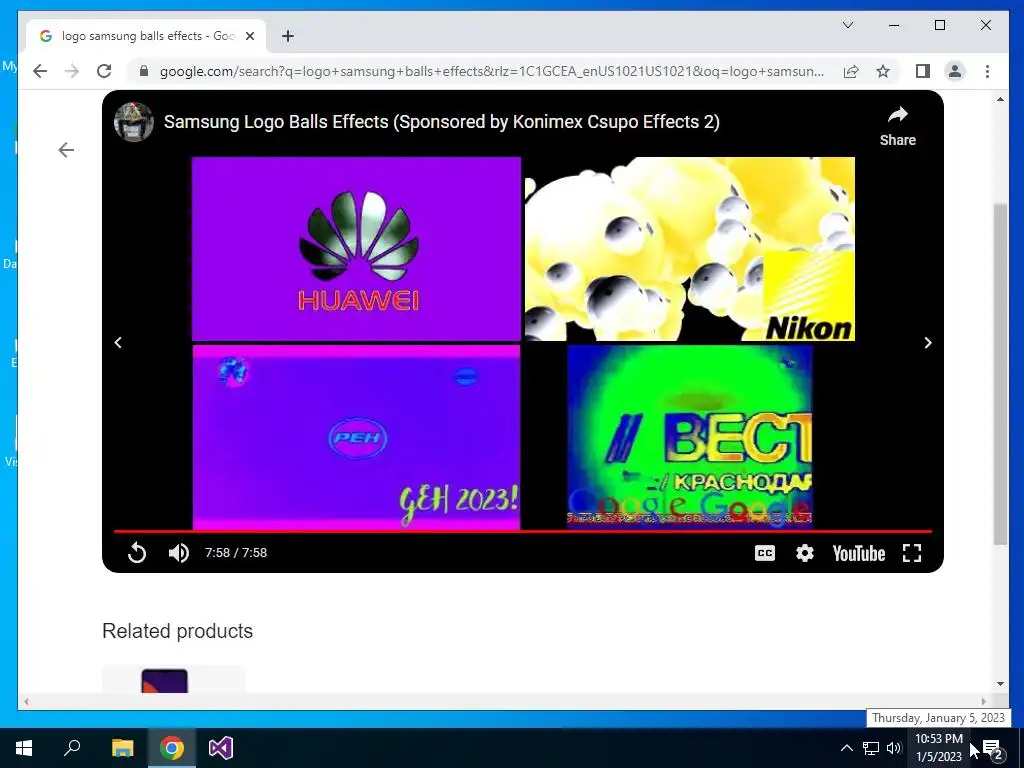The height and width of the screenshot is (768, 1024).
Task: Launch Visual Studio from the taskbar
Action: pos(221,748)
